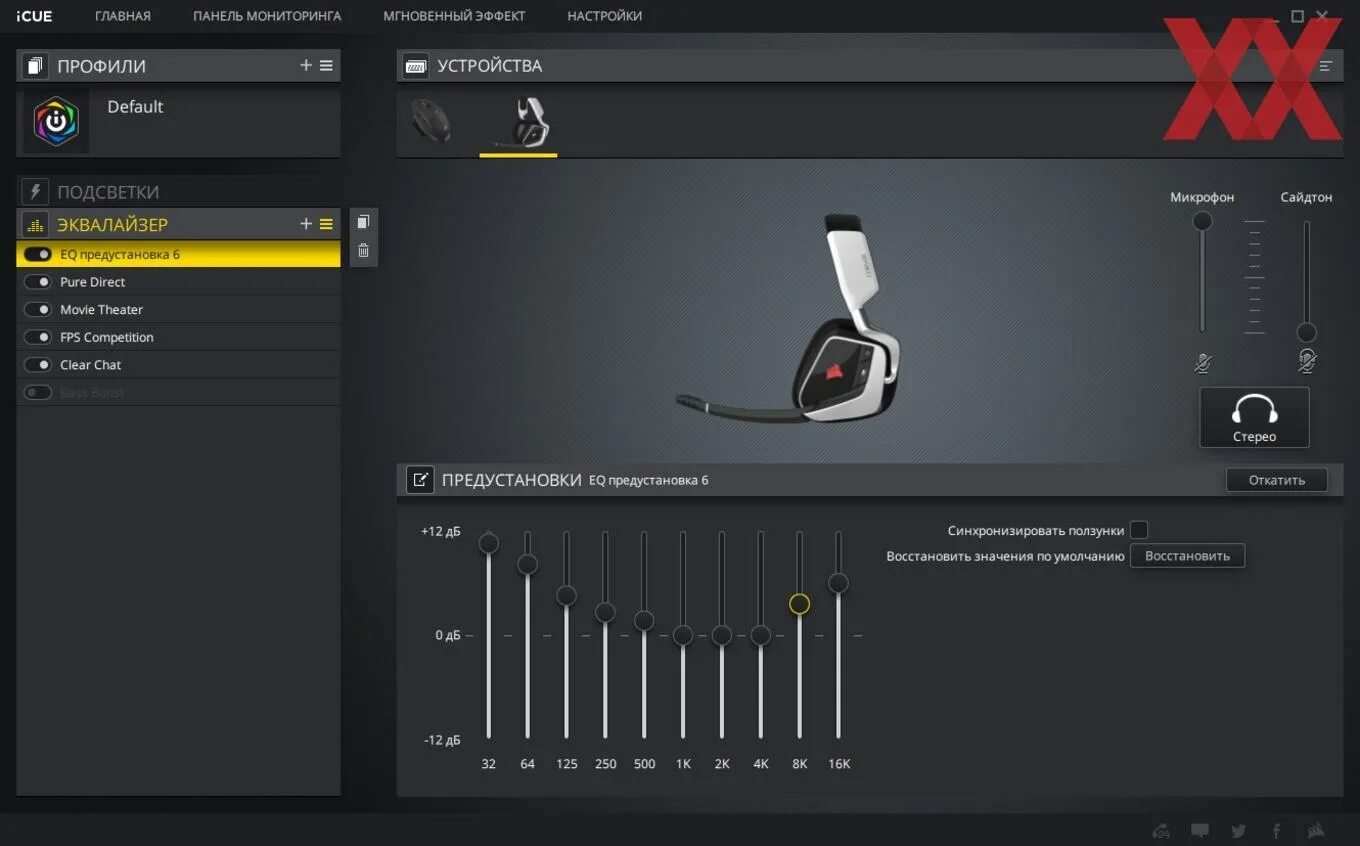Click the highlighted 8K band slider handle

click(799, 604)
